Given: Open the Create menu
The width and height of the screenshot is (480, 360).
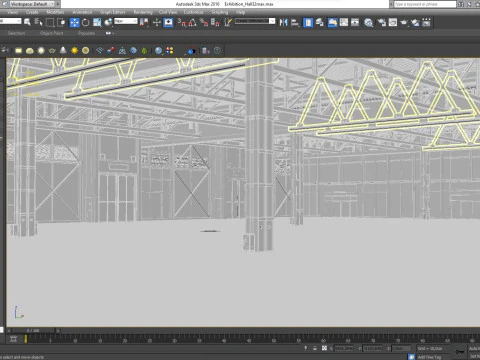Looking at the screenshot, I should pyautogui.click(x=32, y=12).
